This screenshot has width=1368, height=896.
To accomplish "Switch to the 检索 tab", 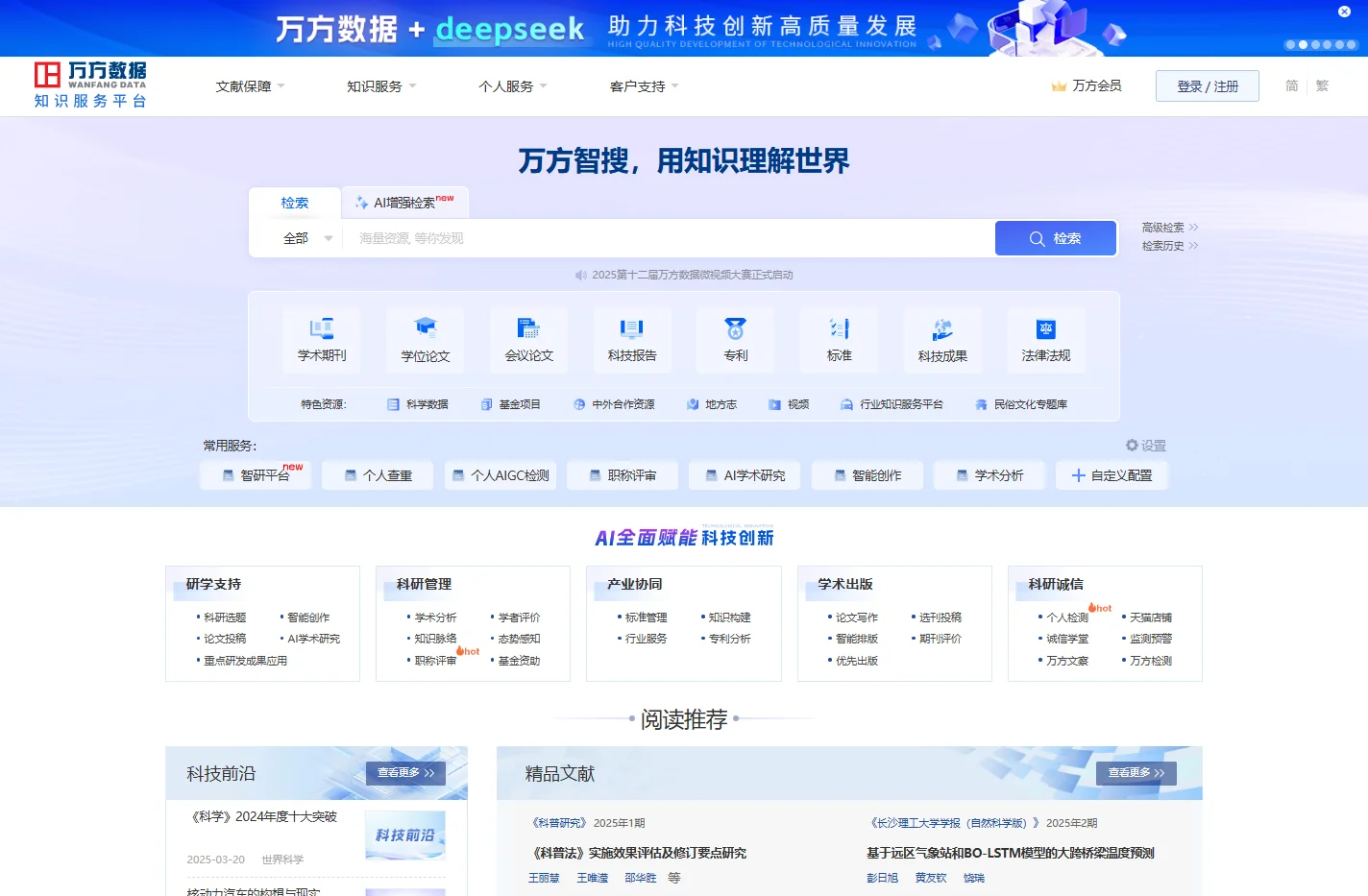I will pos(295,203).
